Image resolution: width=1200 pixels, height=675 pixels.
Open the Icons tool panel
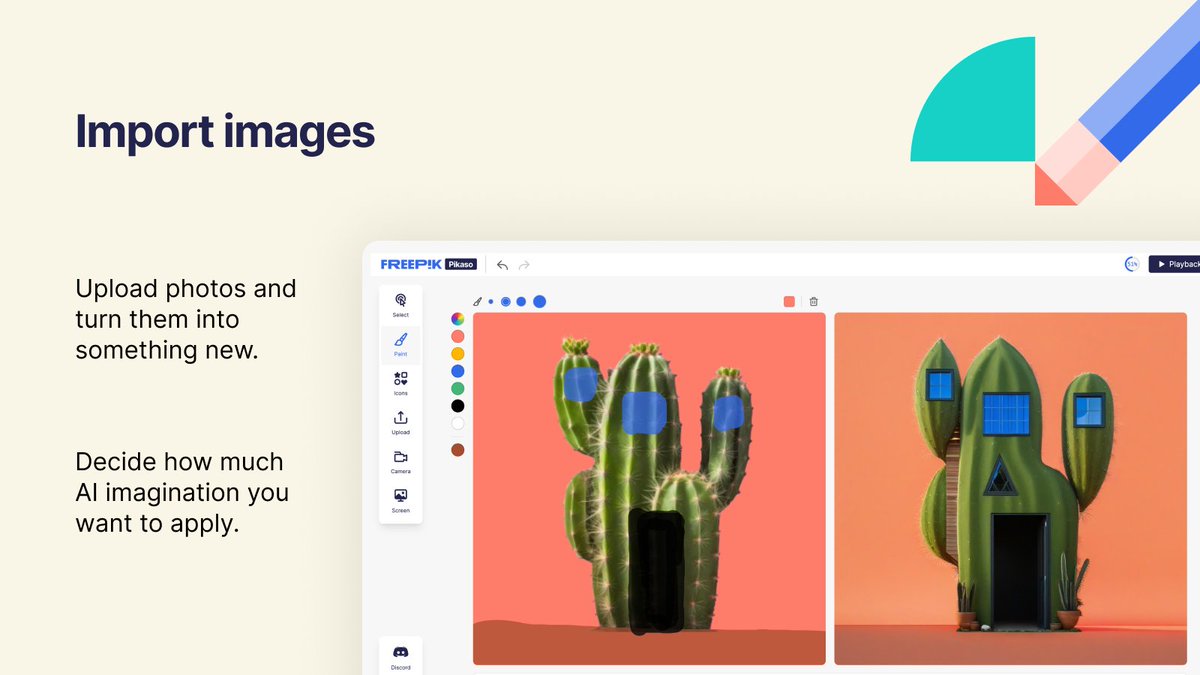pos(401,383)
